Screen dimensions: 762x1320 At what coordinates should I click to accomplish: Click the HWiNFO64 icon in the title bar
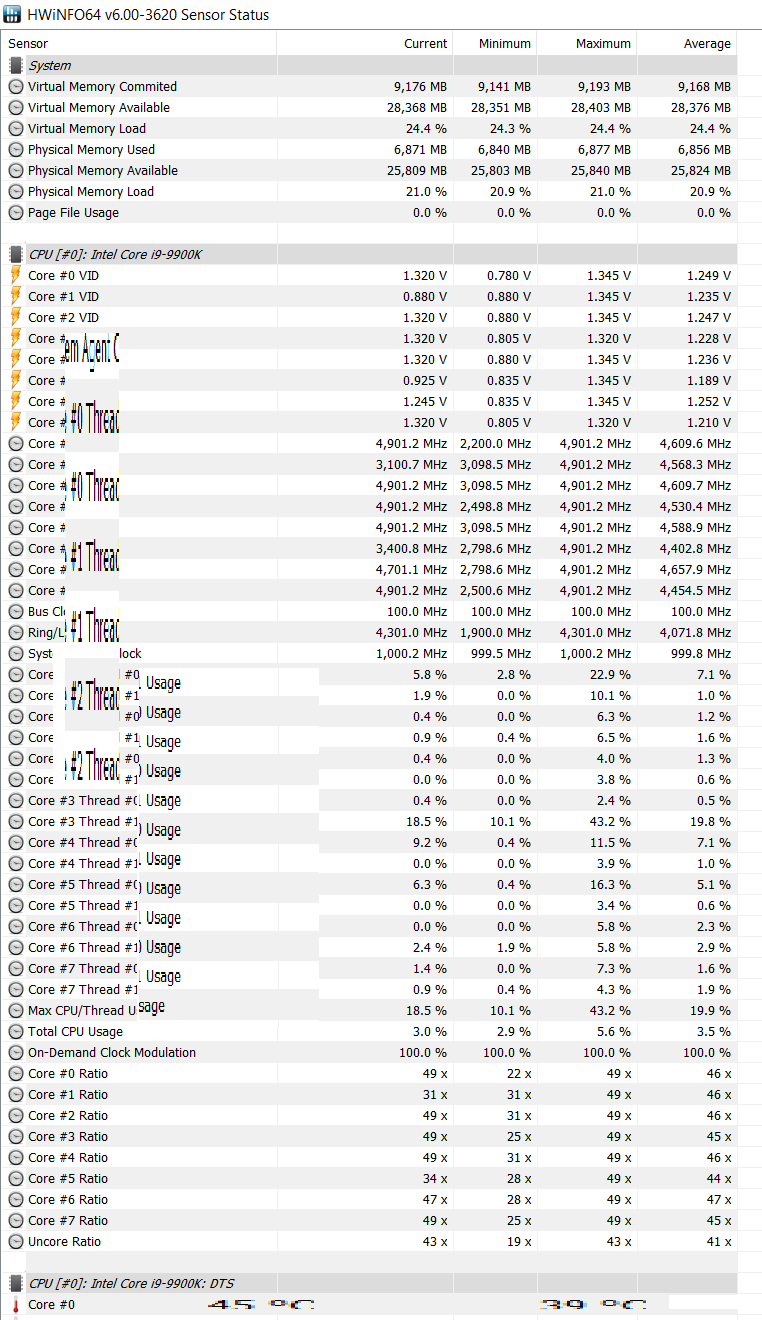point(14,15)
